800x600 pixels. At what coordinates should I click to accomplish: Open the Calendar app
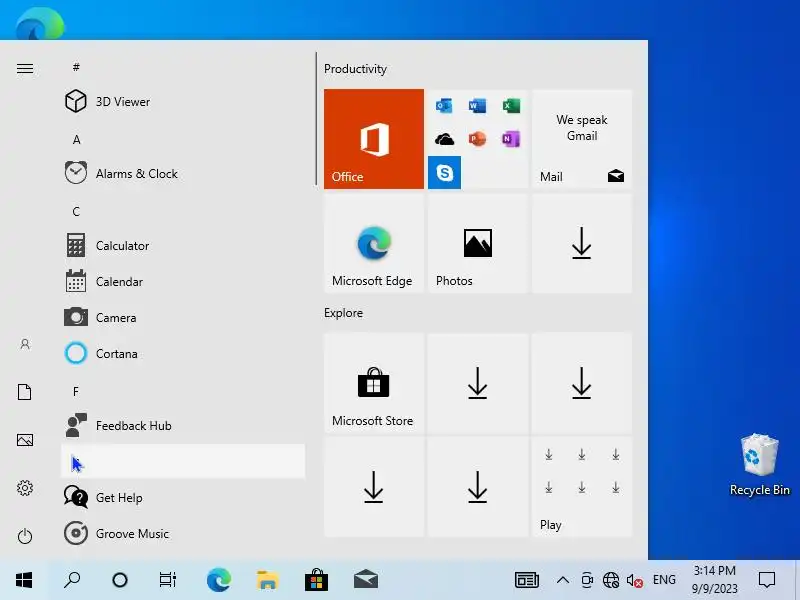[183, 282]
